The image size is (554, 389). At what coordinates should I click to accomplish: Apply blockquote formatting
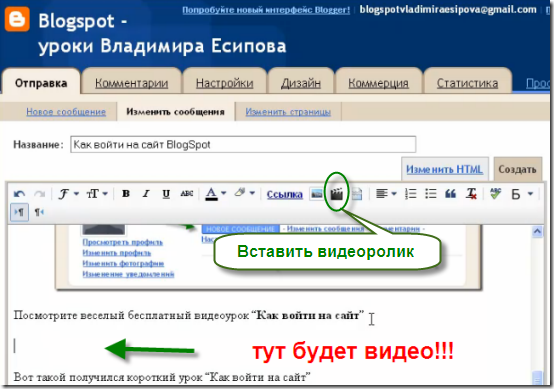tap(450, 194)
